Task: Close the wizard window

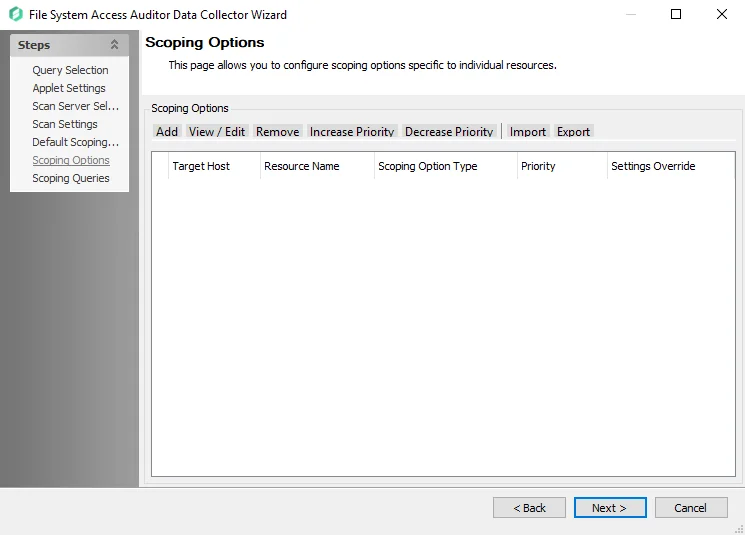Action: pyautogui.click(x=722, y=14)
